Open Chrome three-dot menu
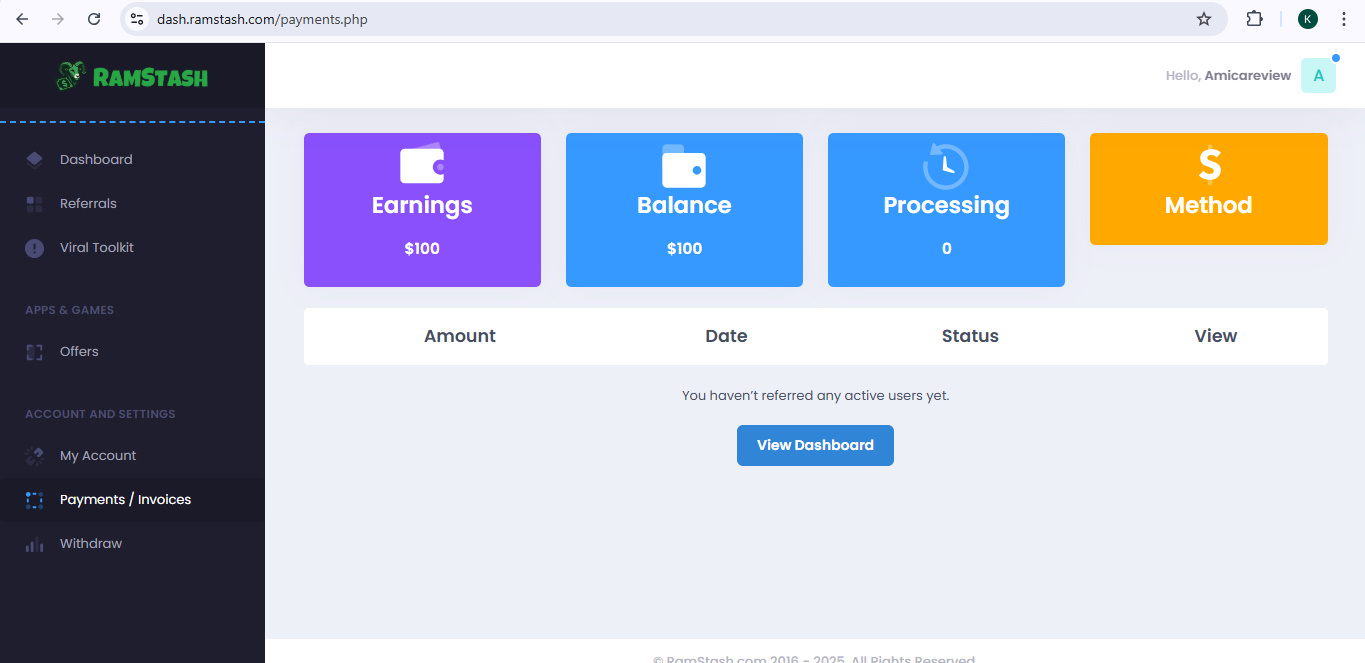Screen dimensions: 1365x663 [x=1343, y=19]
